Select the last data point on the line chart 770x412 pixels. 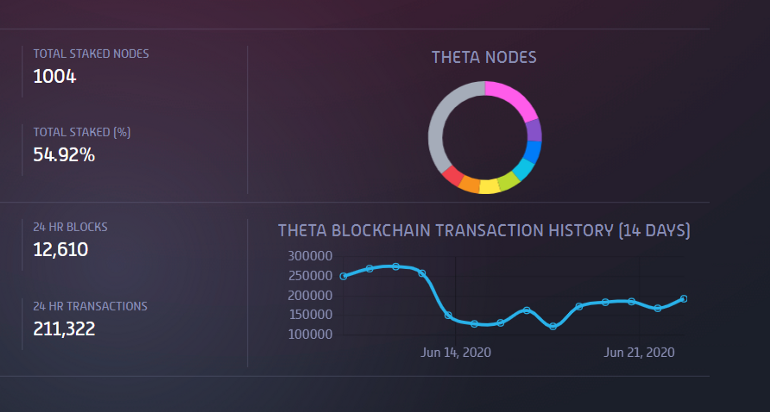point(683,299)
